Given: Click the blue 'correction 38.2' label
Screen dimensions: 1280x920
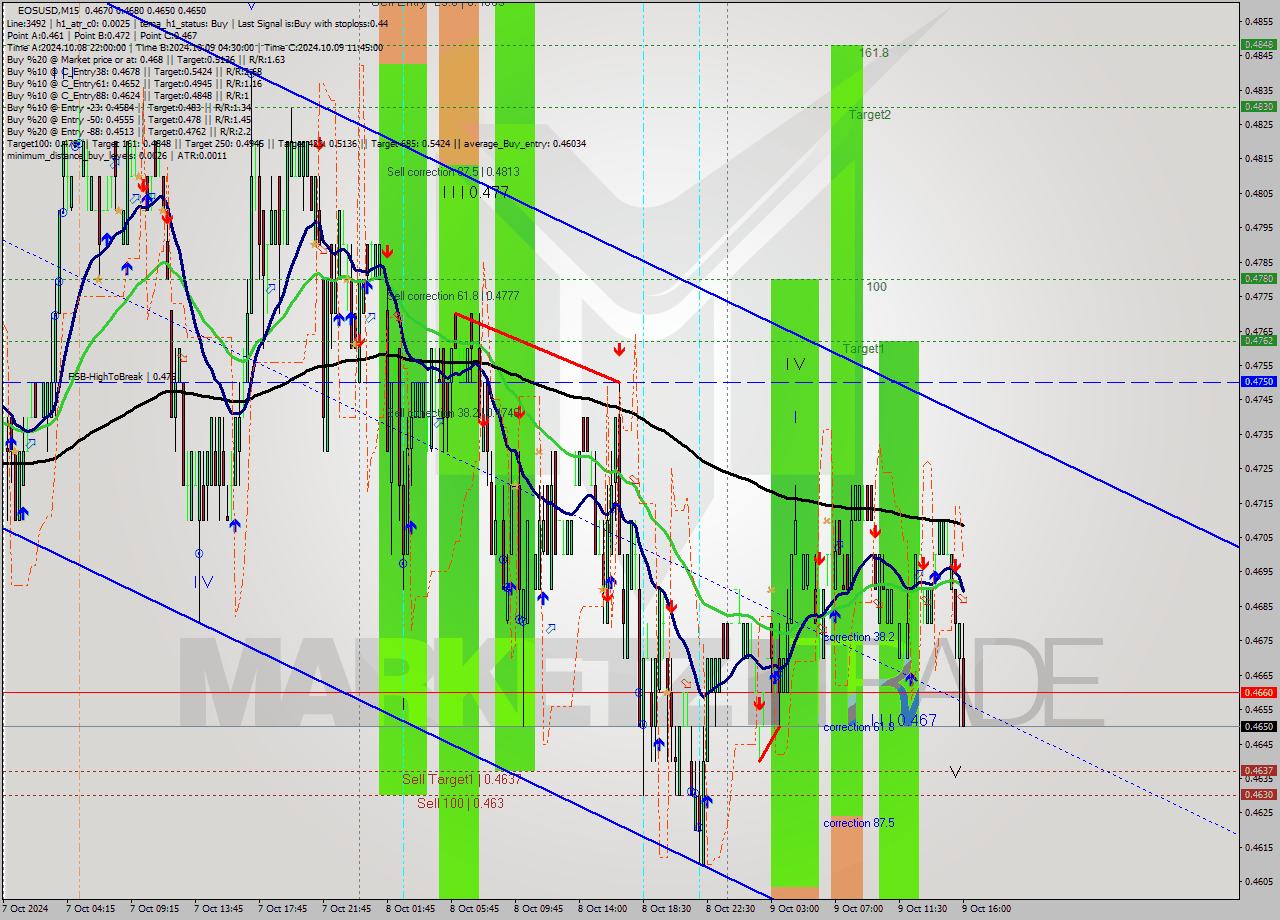Looking at the screenshot, I should [859, 637].
